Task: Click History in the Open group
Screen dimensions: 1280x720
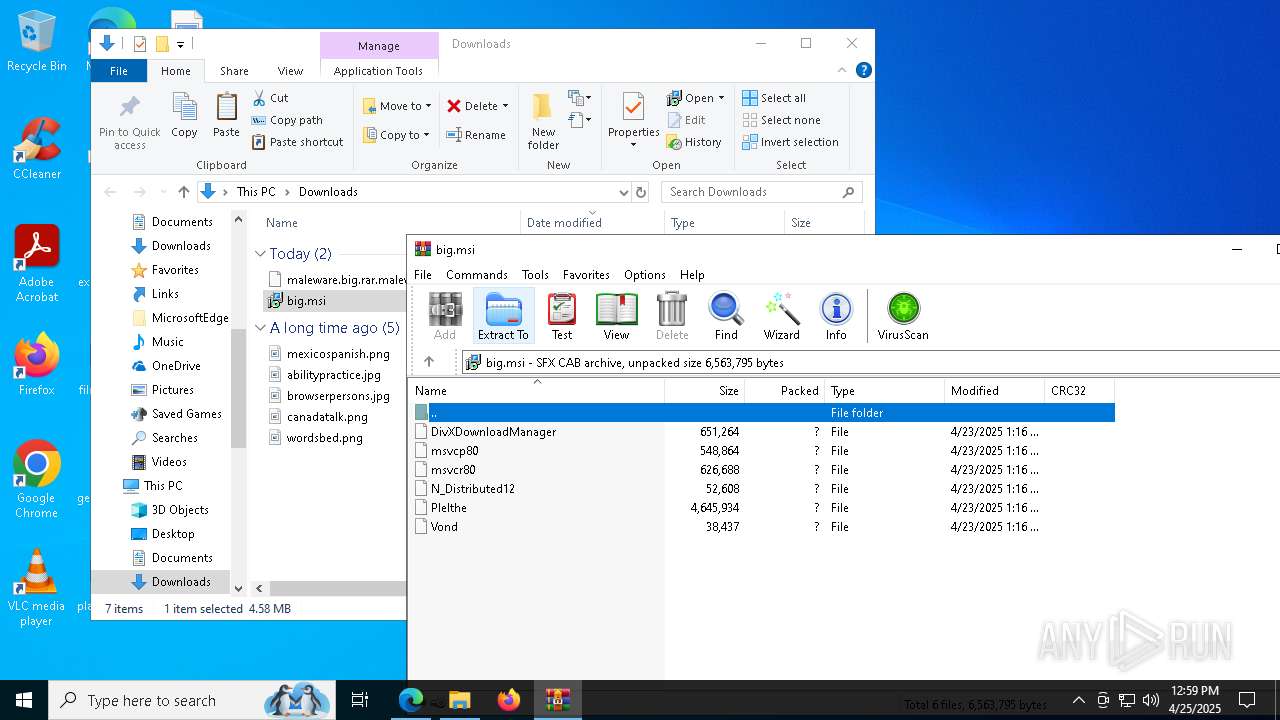Action: (694, 142)
